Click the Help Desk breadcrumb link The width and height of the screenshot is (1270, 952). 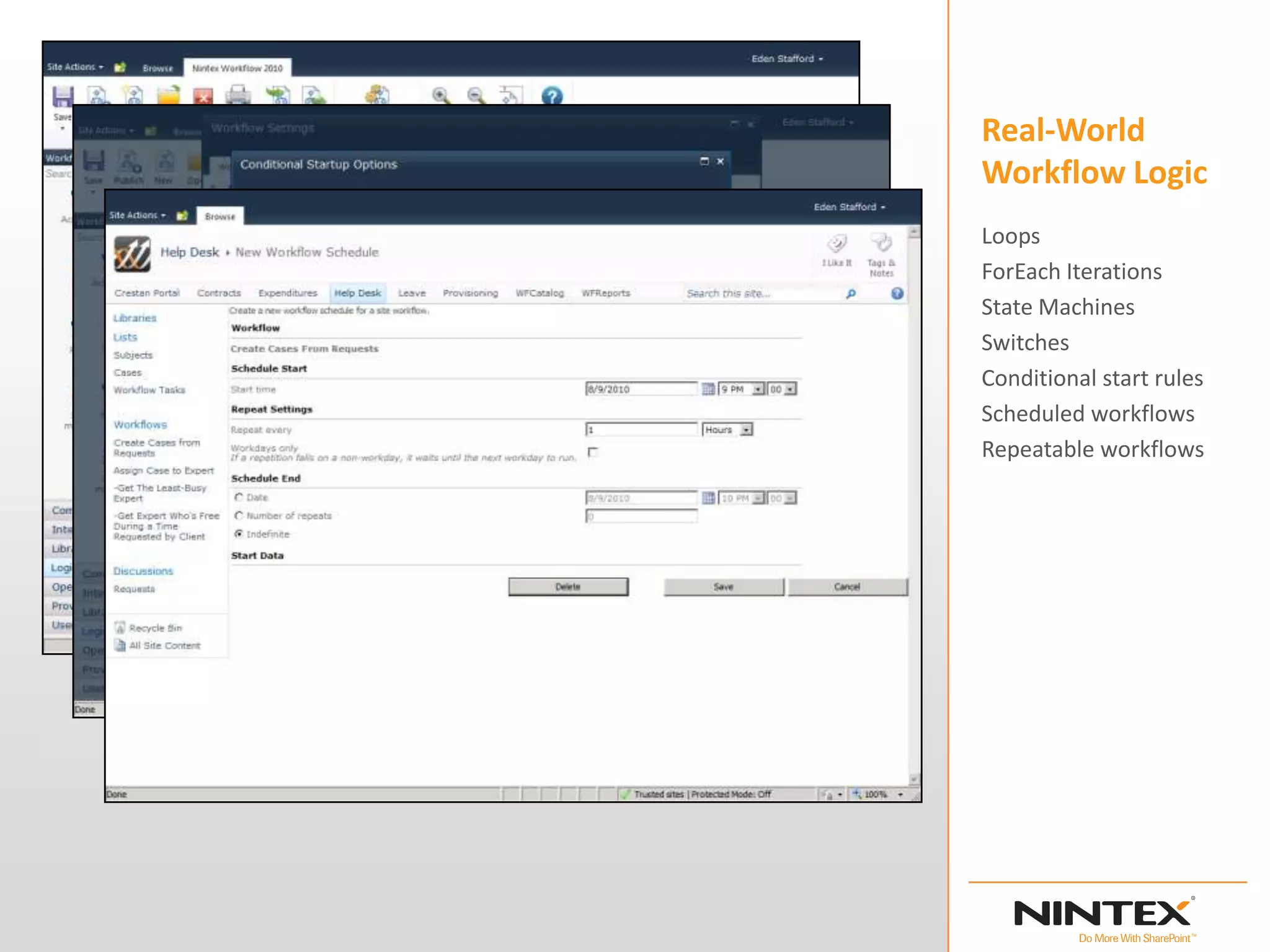tap(190, 252)
